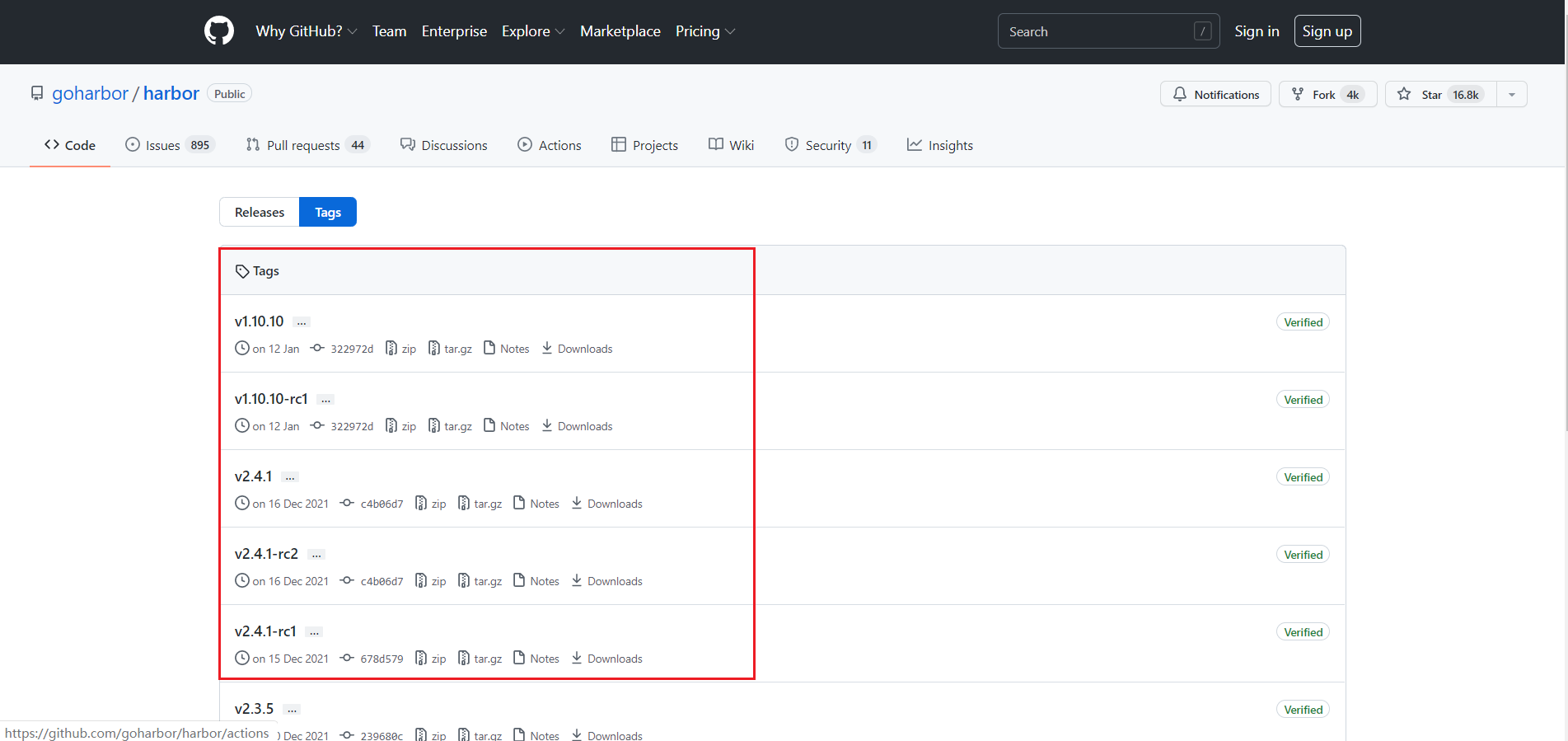The height and width of the screenshot is (741, 1568).
Task: Expand the Pricing dropdown menu
Action: [x=705, y=31]
